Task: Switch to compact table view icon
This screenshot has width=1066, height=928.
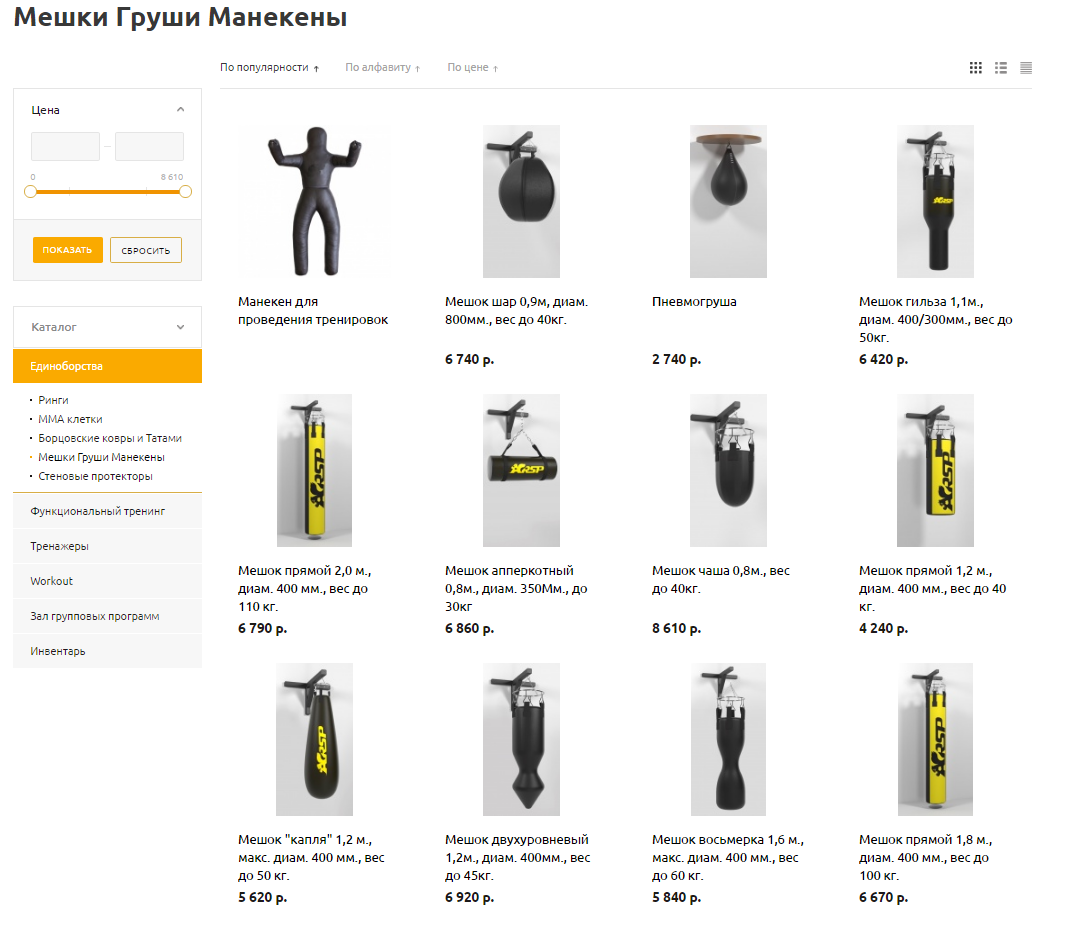Action: tap(1026, 68)
